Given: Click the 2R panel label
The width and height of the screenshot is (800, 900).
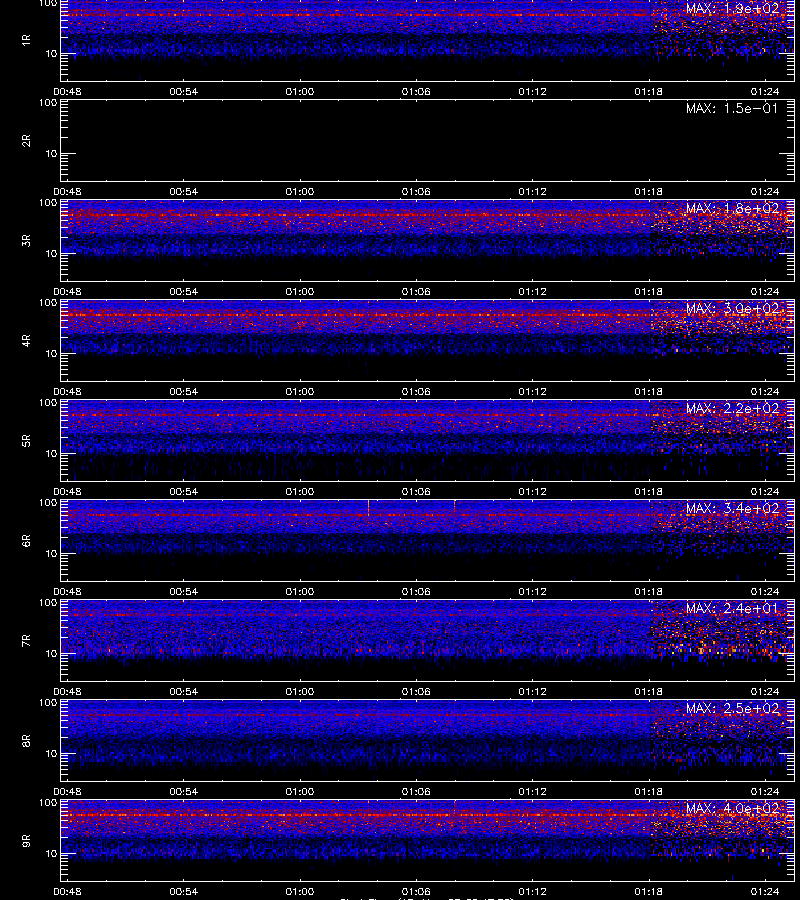Looking at the screenshot, I should coord(26,141).
